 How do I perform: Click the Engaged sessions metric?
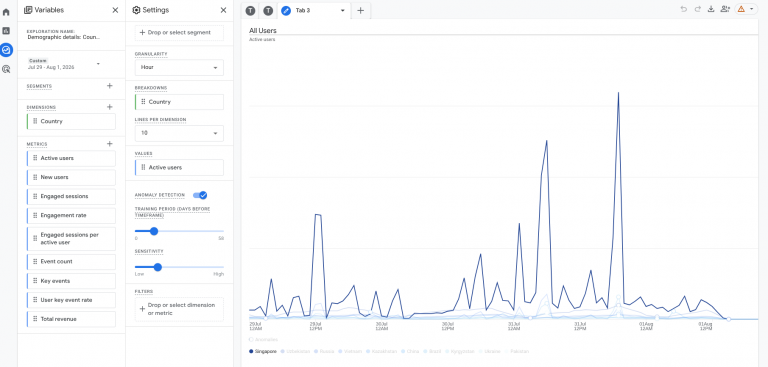tap(72, 196)
